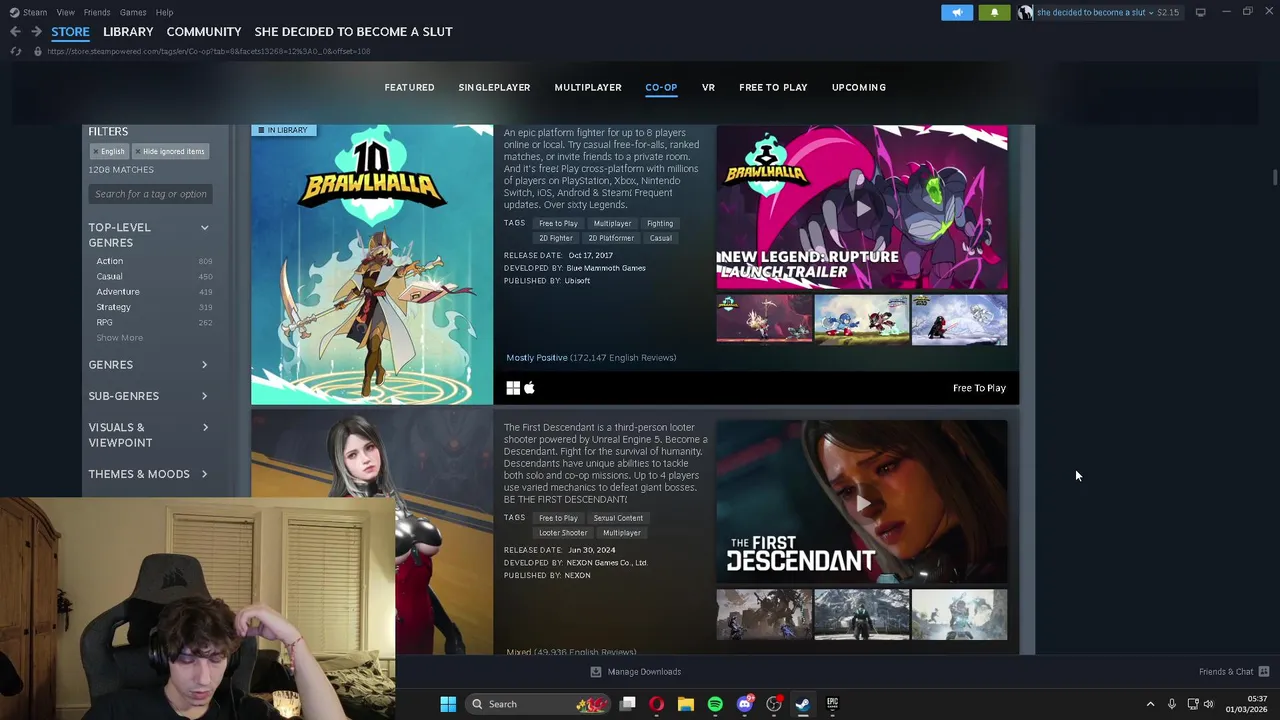Image resolution: width=1280 pixels, height=720 pixels.
Task: Open Opera browser from the taskbar
Action: pos(656,704)
